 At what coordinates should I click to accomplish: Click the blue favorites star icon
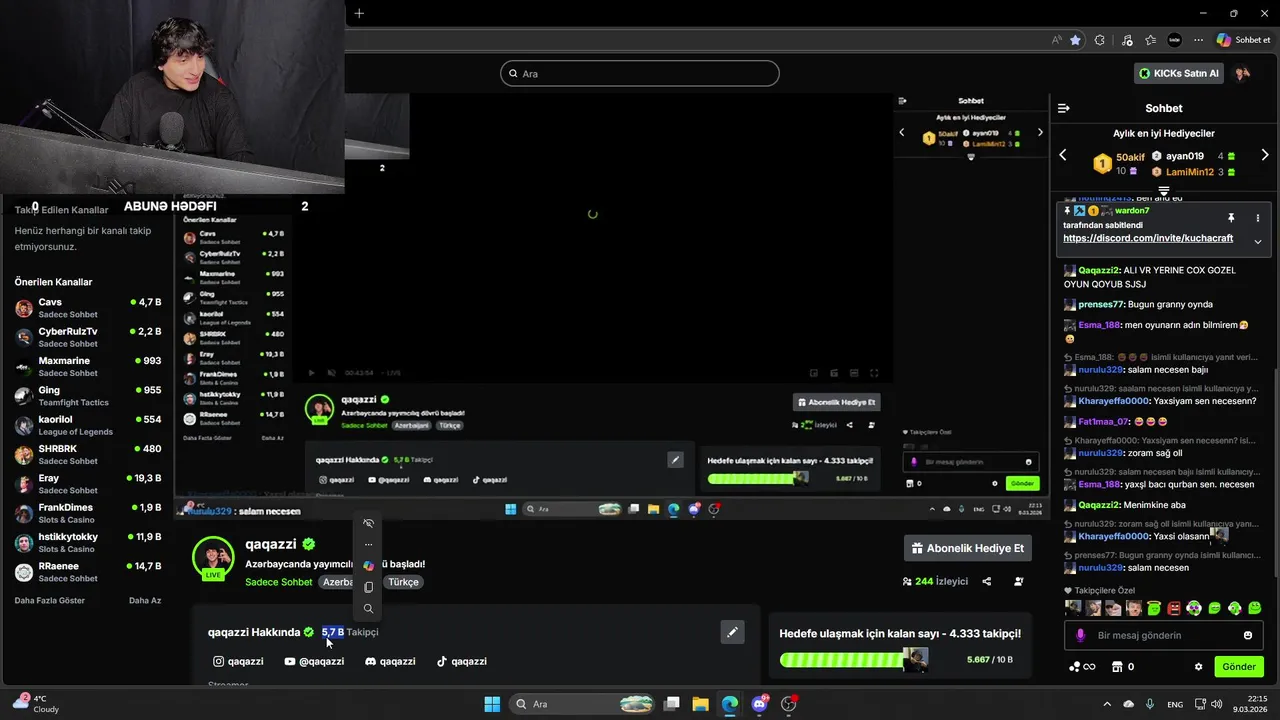tap(1075, 40)
